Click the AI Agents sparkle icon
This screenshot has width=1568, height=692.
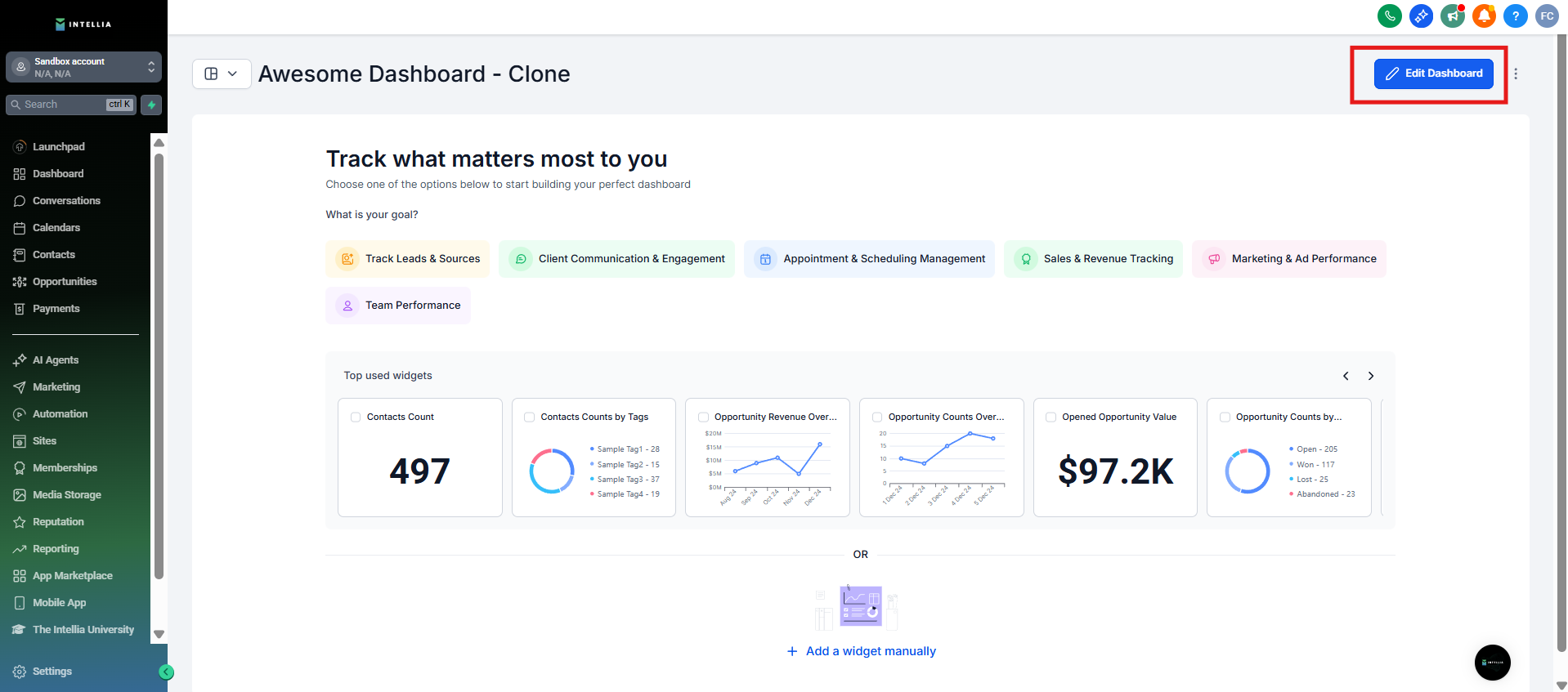click(x=20, y=360)
